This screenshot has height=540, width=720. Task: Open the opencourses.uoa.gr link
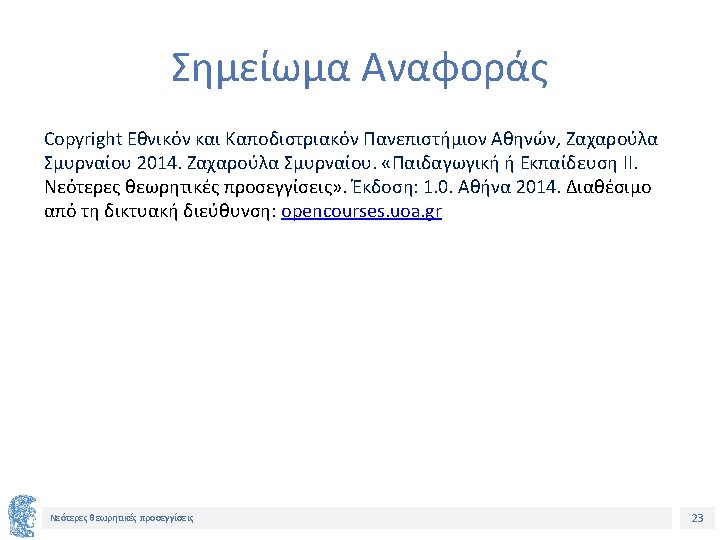click(361, 212)
